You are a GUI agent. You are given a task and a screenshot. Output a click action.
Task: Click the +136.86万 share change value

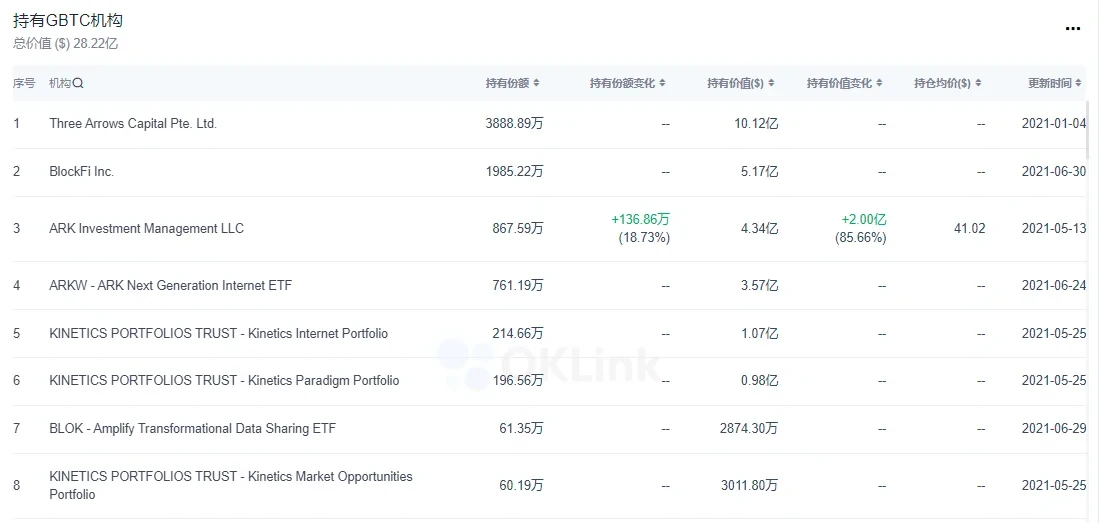point(640,220)
